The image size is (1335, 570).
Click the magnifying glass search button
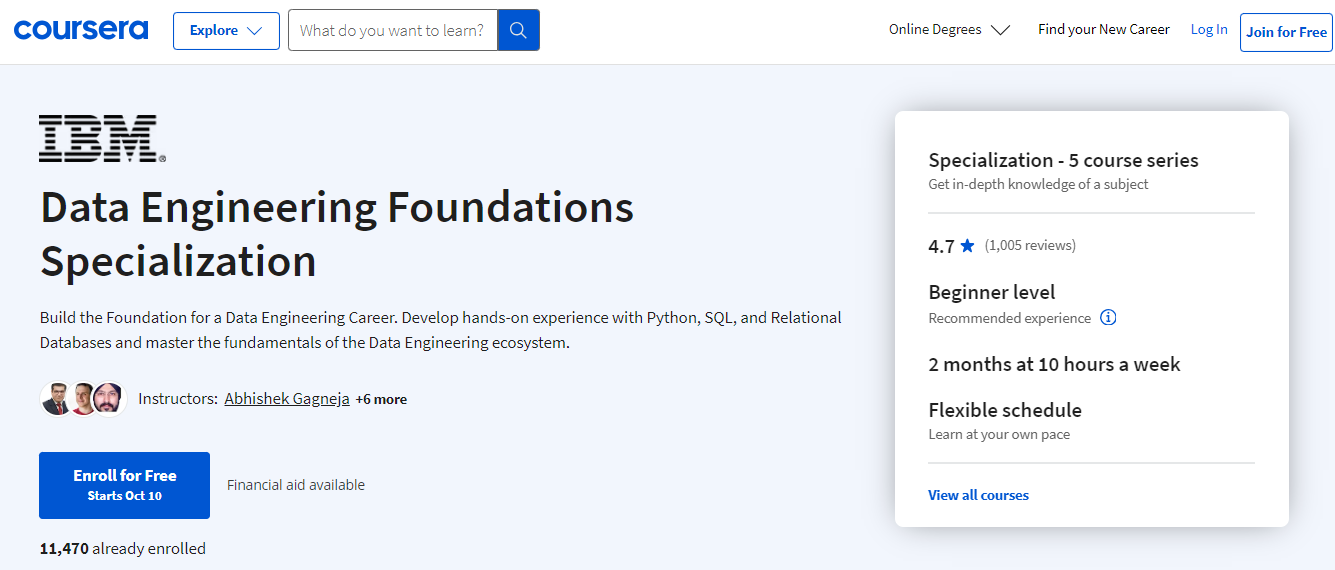pos(518,30)
